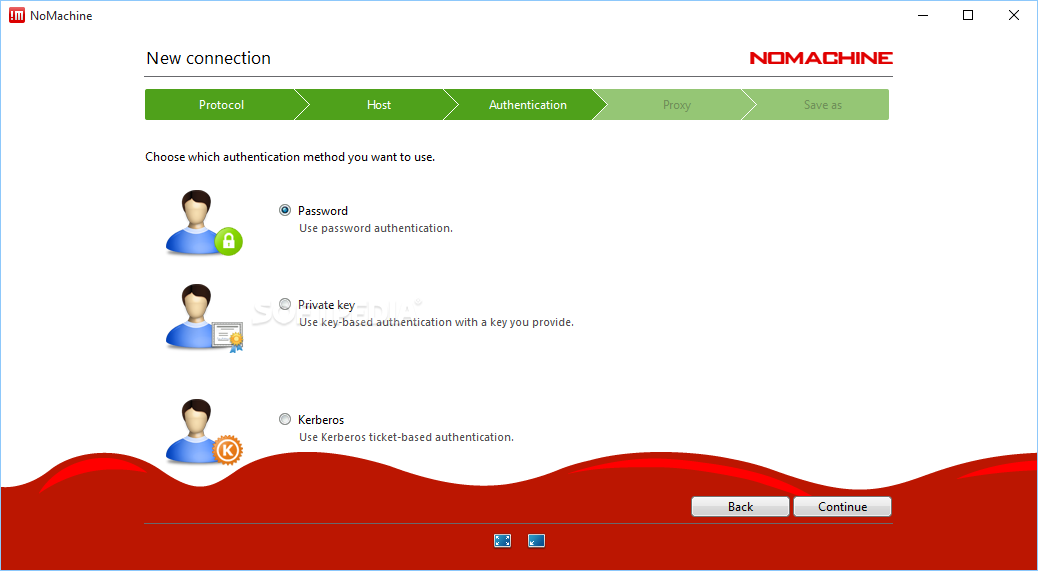Minimize the NoMachine window

[x=923, y=15]
